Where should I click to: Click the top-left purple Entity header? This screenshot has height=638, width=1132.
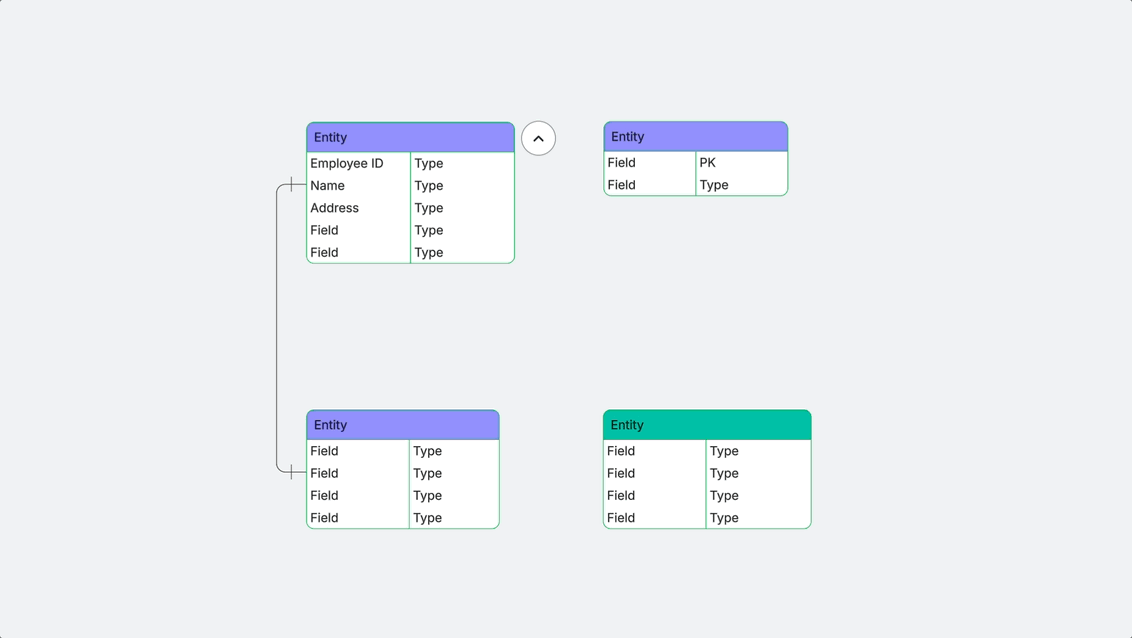pyautogui.click(x=410, y=137)
